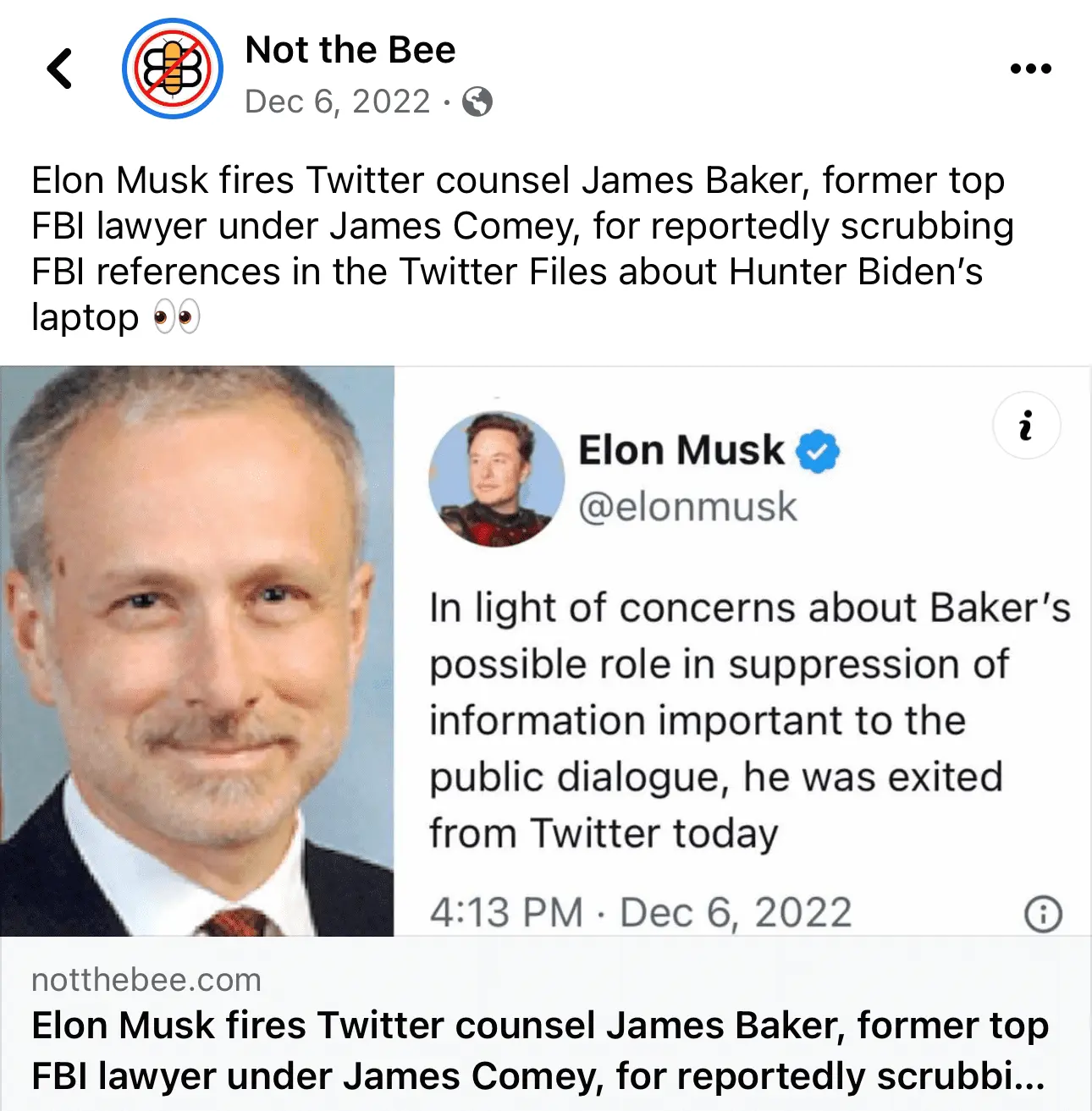Tap the post caption about James Baker

(521, 226)
